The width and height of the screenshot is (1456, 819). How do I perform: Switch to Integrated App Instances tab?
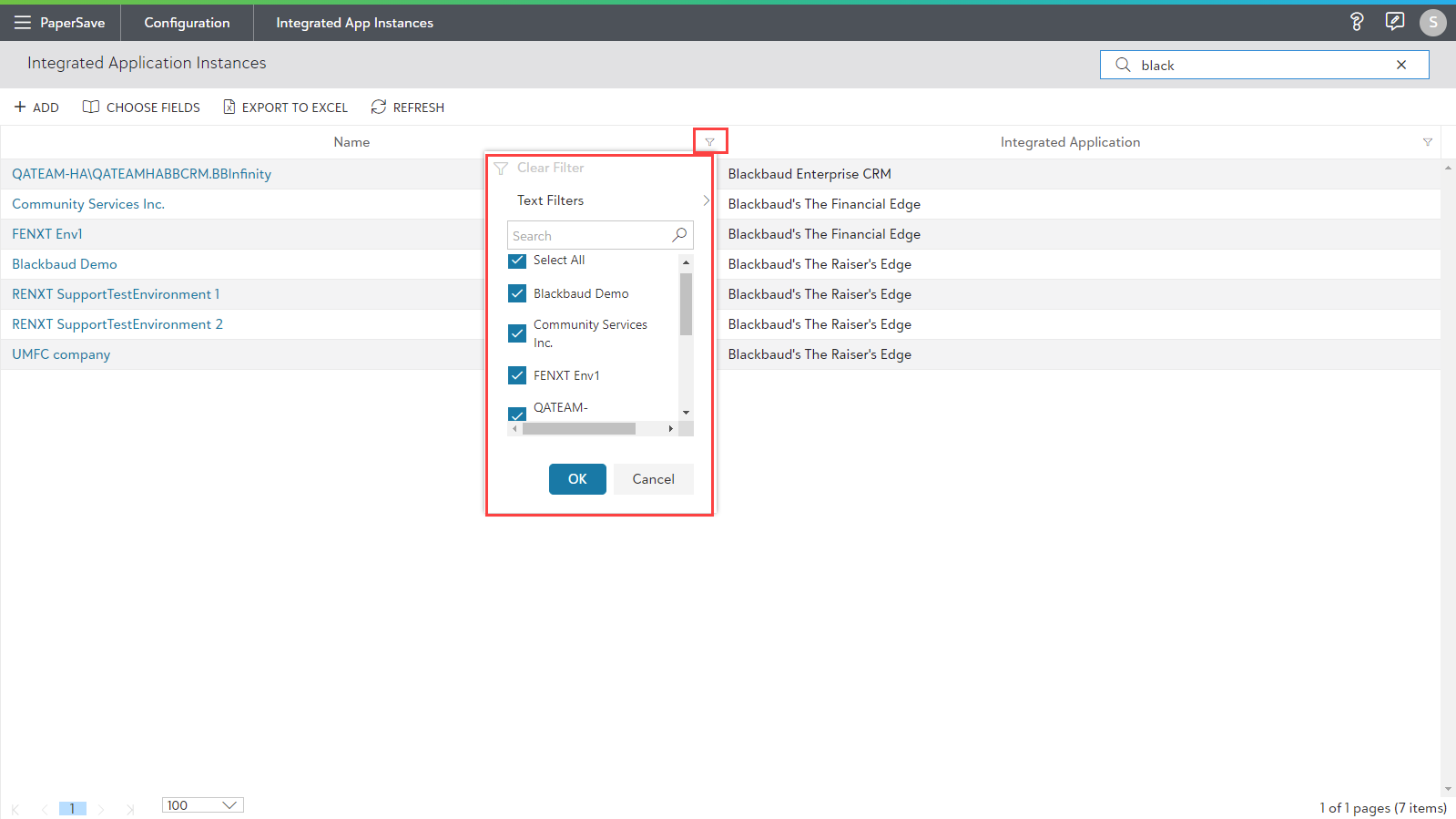[x=354, y=23]
